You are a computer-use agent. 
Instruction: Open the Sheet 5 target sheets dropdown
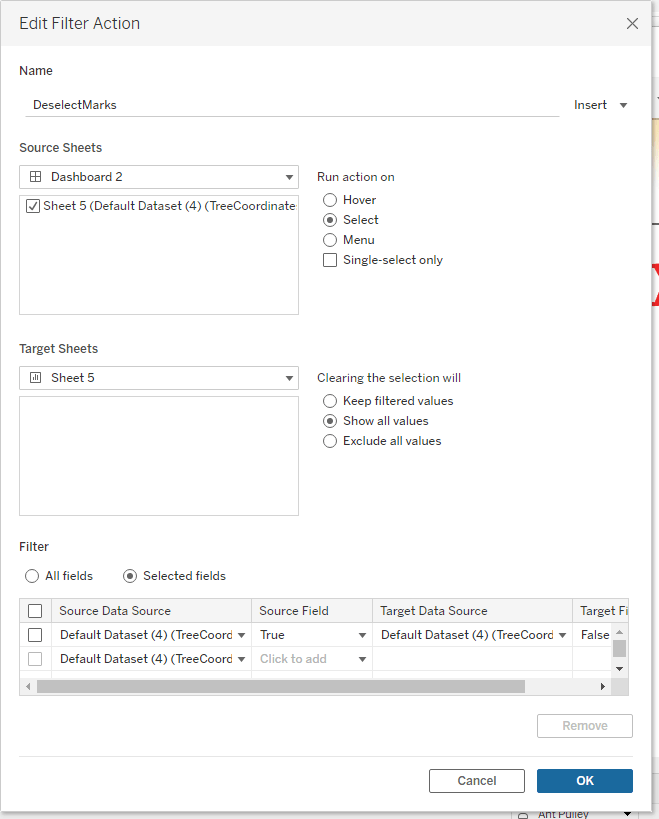[x=158, y=378]
